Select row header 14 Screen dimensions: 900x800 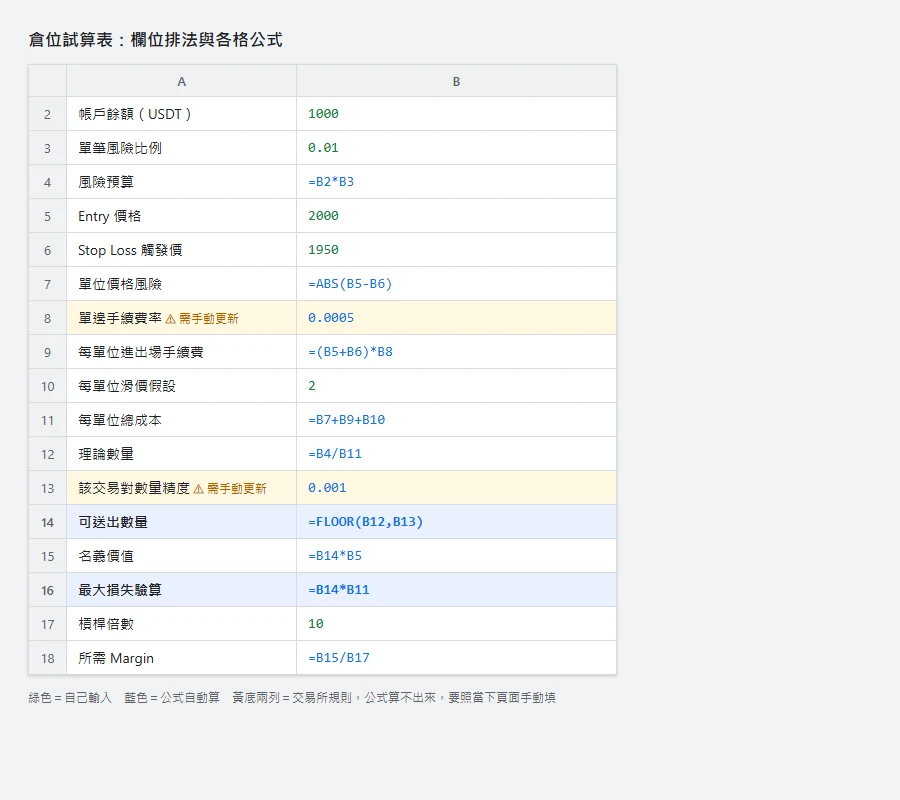click(x=48, y=522)
